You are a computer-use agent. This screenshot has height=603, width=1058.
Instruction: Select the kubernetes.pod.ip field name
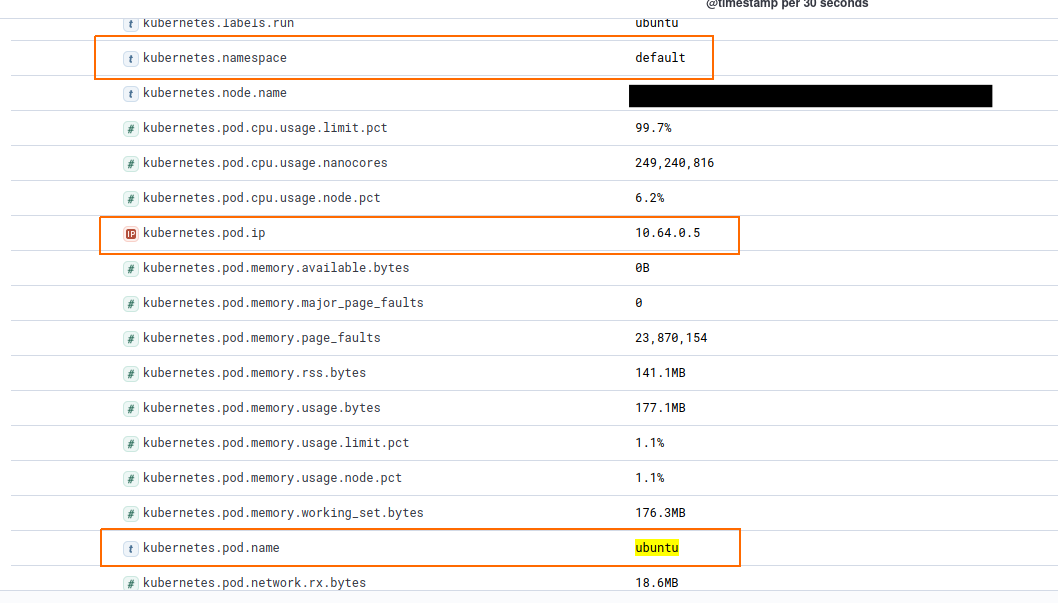tap(204, 233)
